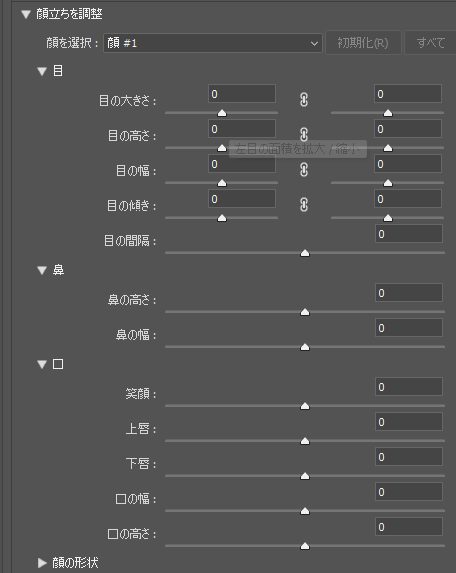Click the right 目の幅 slider handle
This screenshot has width=456, height=573.
tap(388, 183)
